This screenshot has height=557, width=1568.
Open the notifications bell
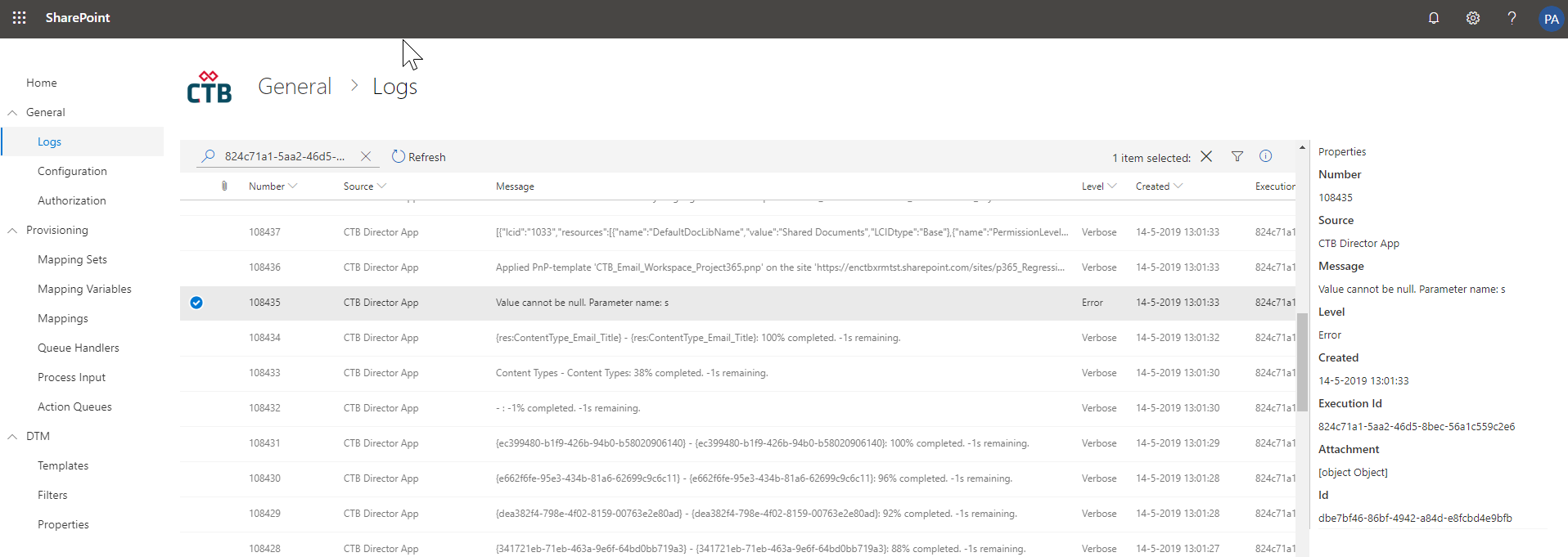[x=1434, y=18]
